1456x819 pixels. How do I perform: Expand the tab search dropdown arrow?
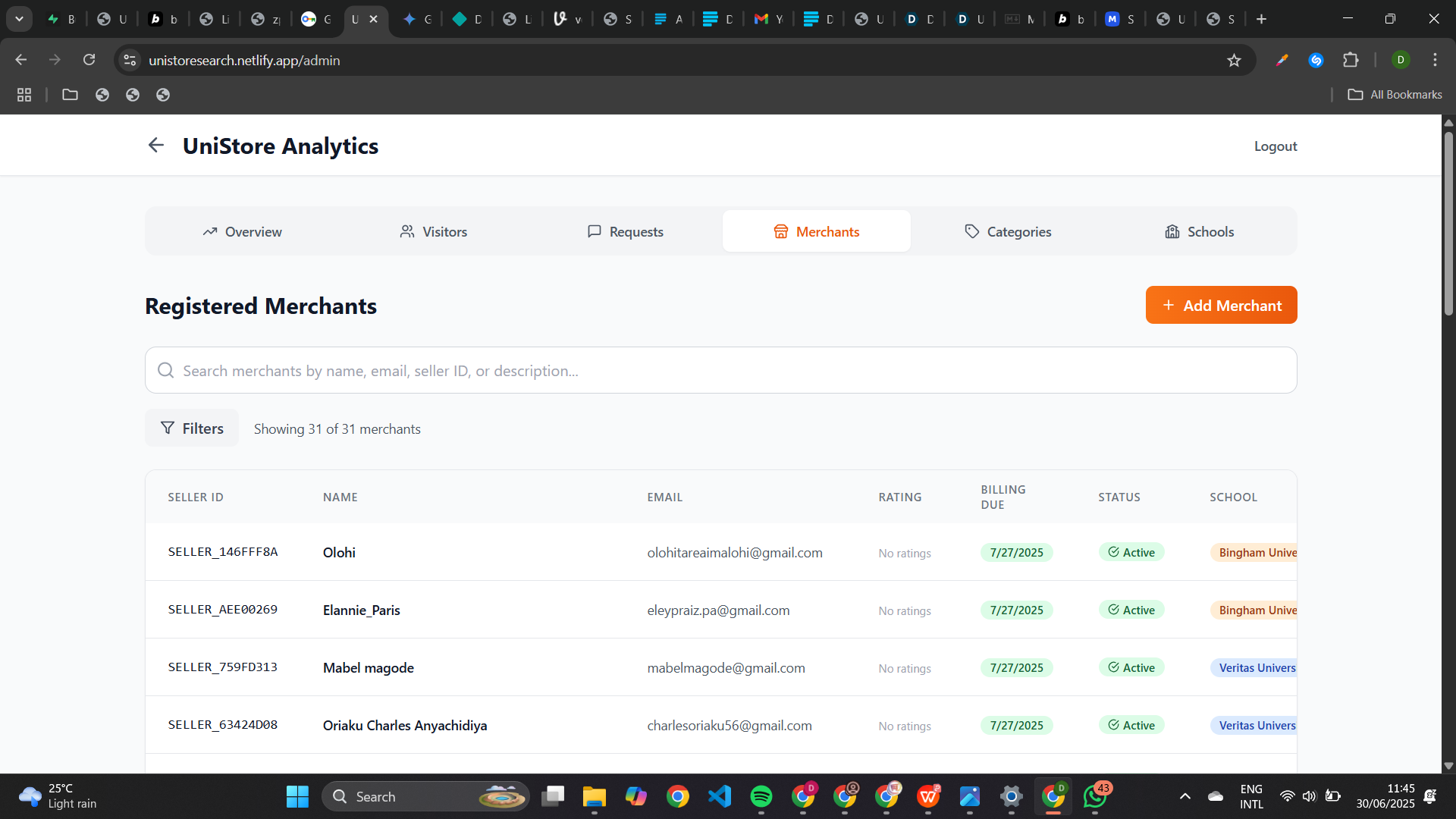click(19, 19)
